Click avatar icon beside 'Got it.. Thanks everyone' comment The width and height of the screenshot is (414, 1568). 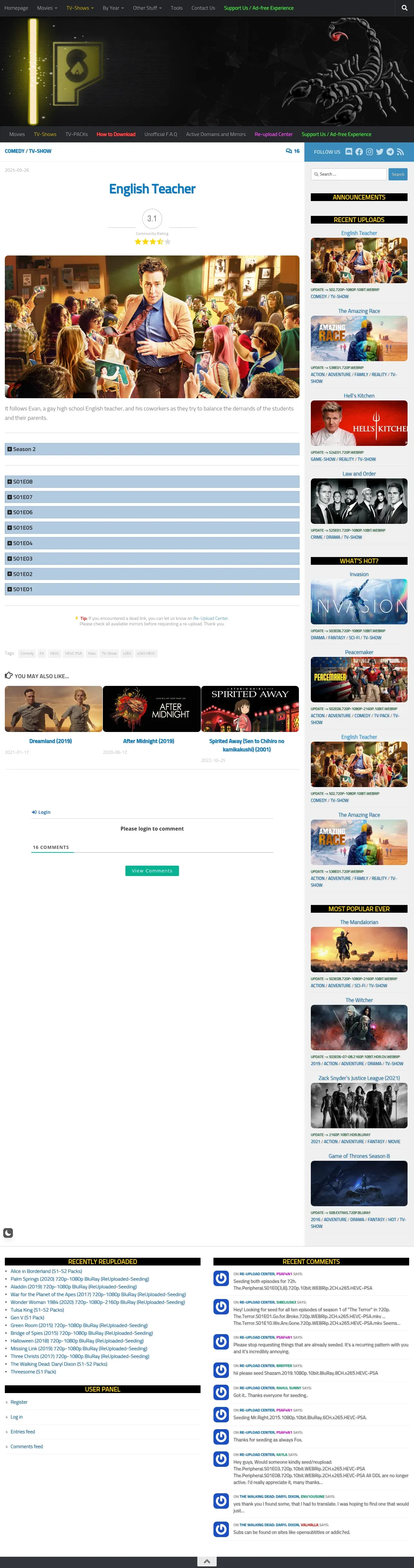pyautogui.click(x=221, y=1392)
